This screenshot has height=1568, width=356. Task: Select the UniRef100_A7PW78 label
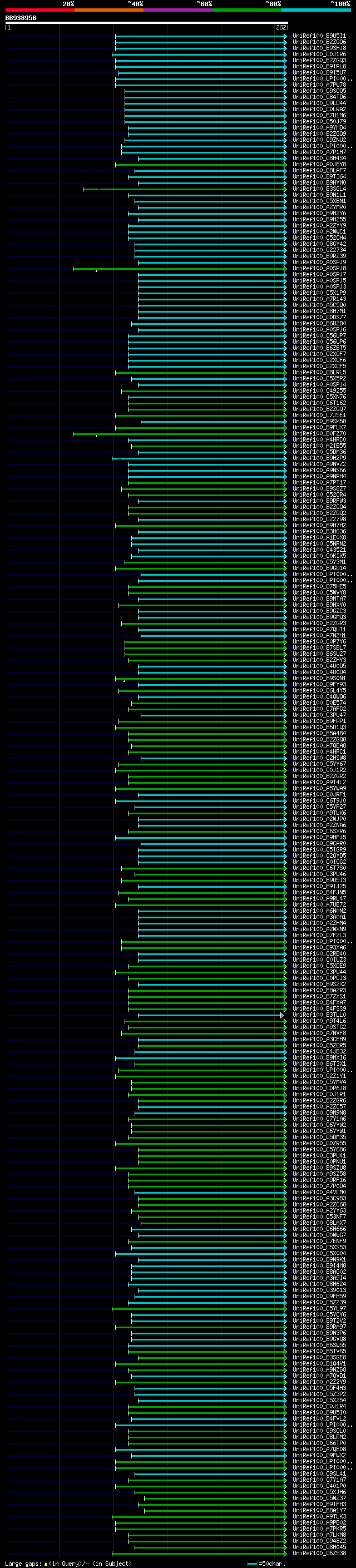click(x=319, y=85)
